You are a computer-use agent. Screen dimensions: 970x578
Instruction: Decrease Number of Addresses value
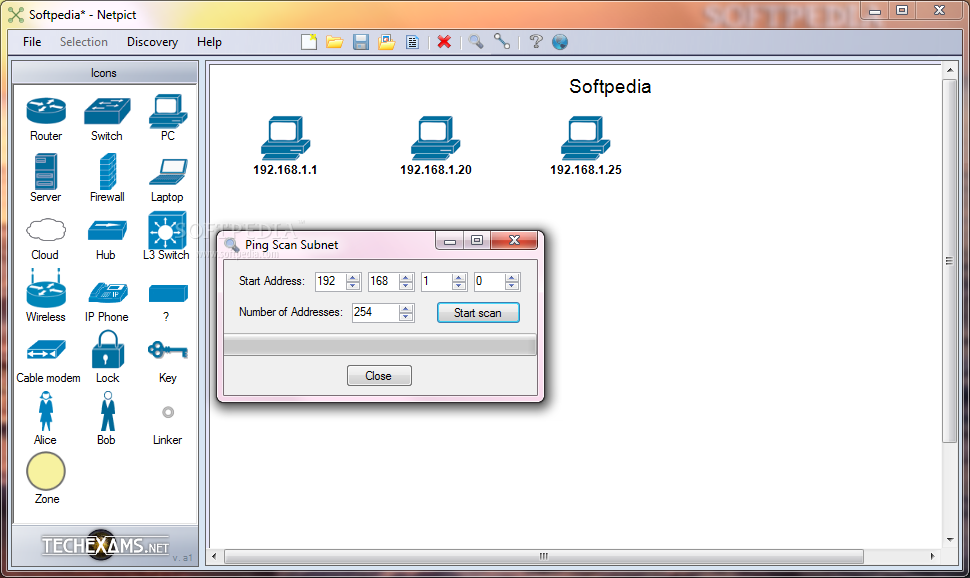pos(406,317)
